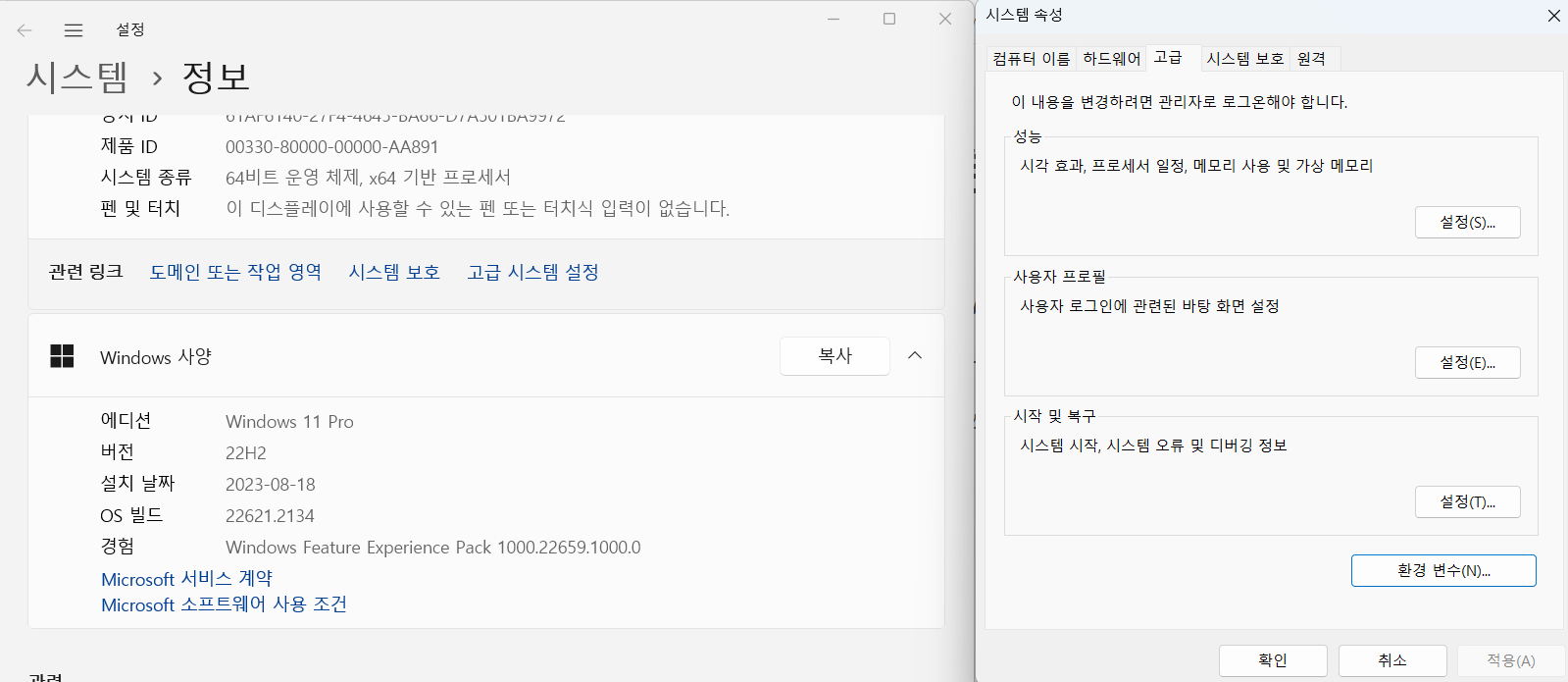
Task: Click the 환경 변수(N) button
Action: (x=1443, y=570)
